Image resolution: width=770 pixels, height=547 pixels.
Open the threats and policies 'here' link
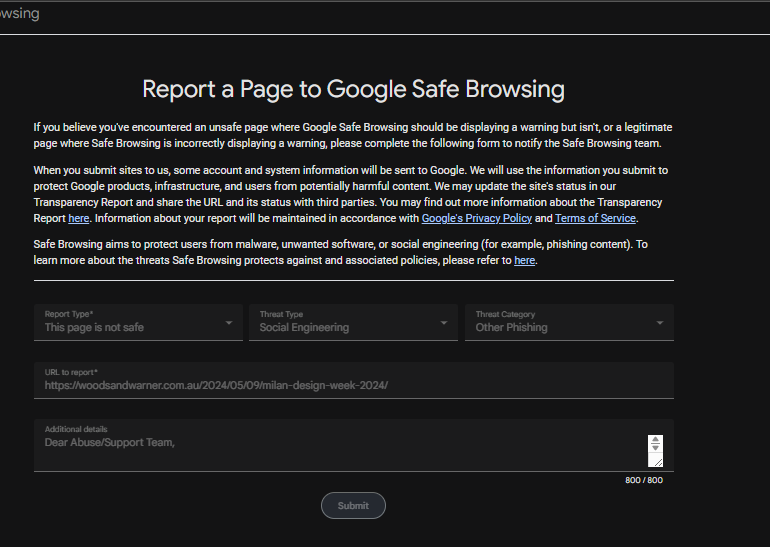click(x=524, y=260)
